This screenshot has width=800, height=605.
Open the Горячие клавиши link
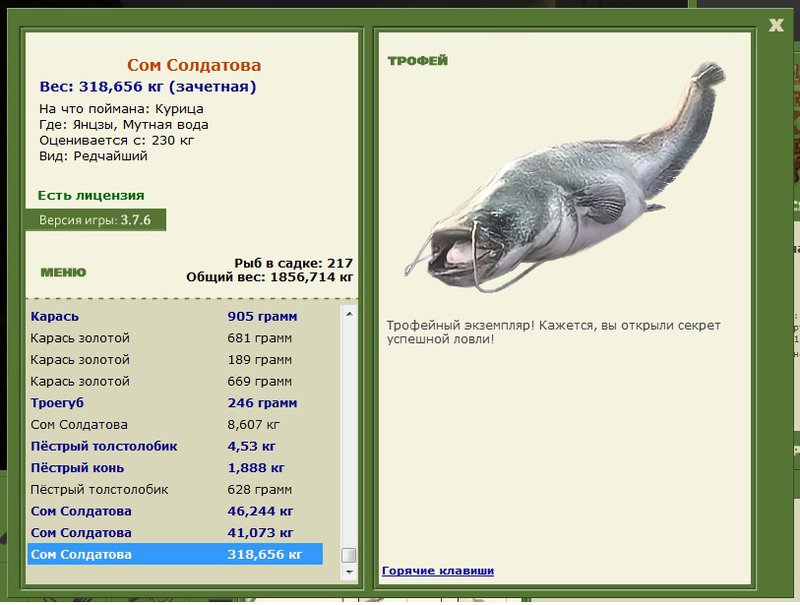pos(438,571)
